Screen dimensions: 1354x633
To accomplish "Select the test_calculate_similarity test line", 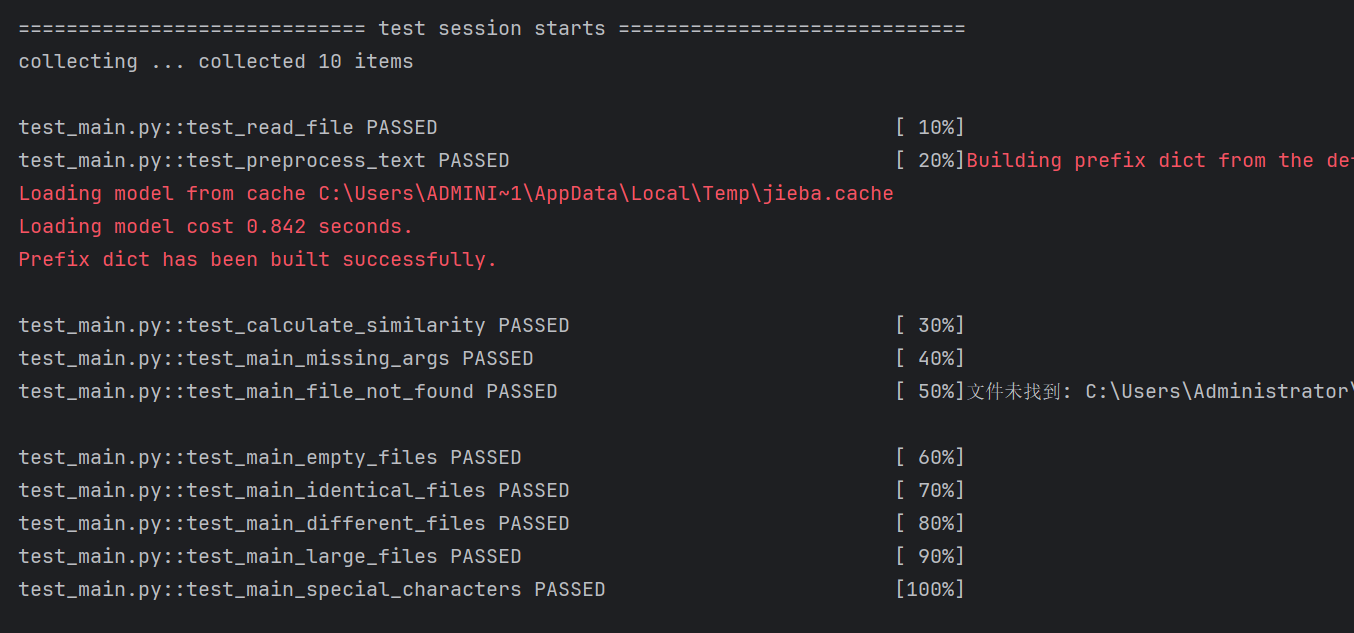I will (x=293, y=325).
